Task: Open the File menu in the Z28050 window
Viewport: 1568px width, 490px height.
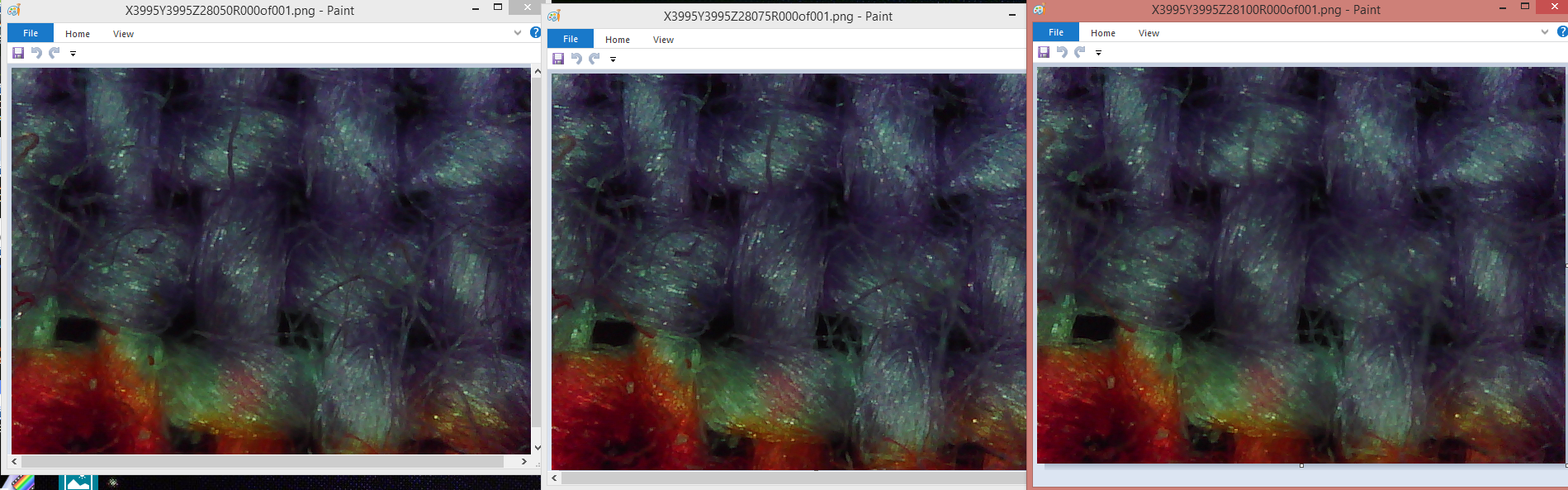Action: pyautogui.click(x=31, y=33)
